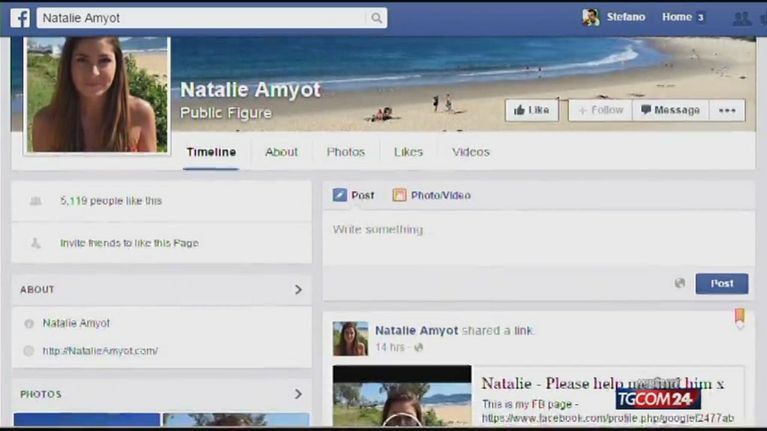Open the three-dots more options menu
The width and height of the screenshot is (767, 431).
pos(727,110)
